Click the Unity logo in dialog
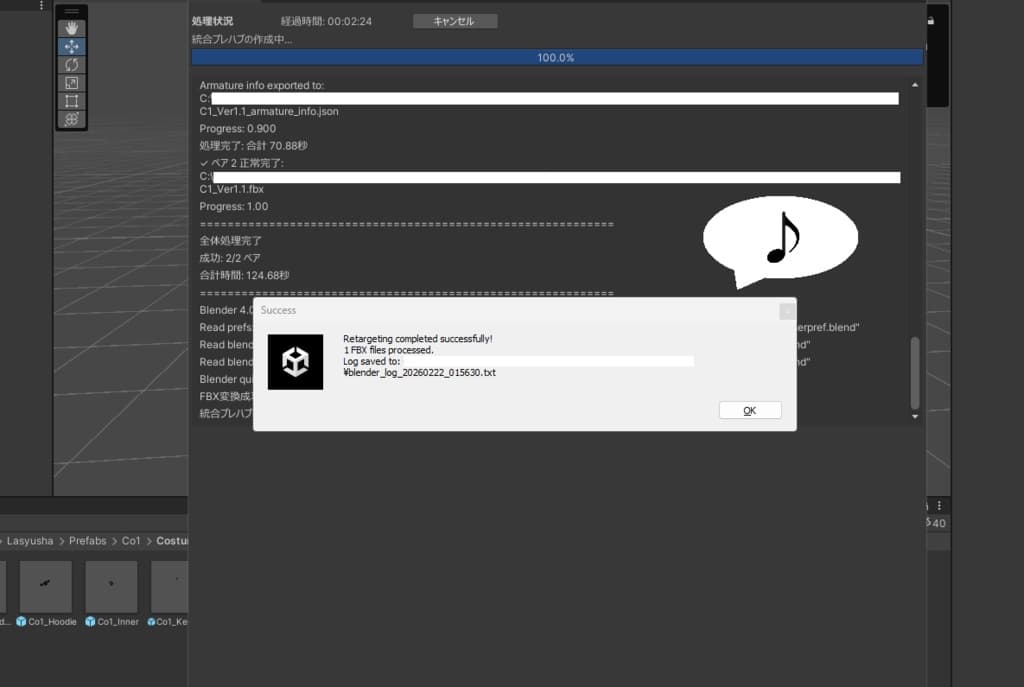 pyautogui.click(x=295, y=362)
